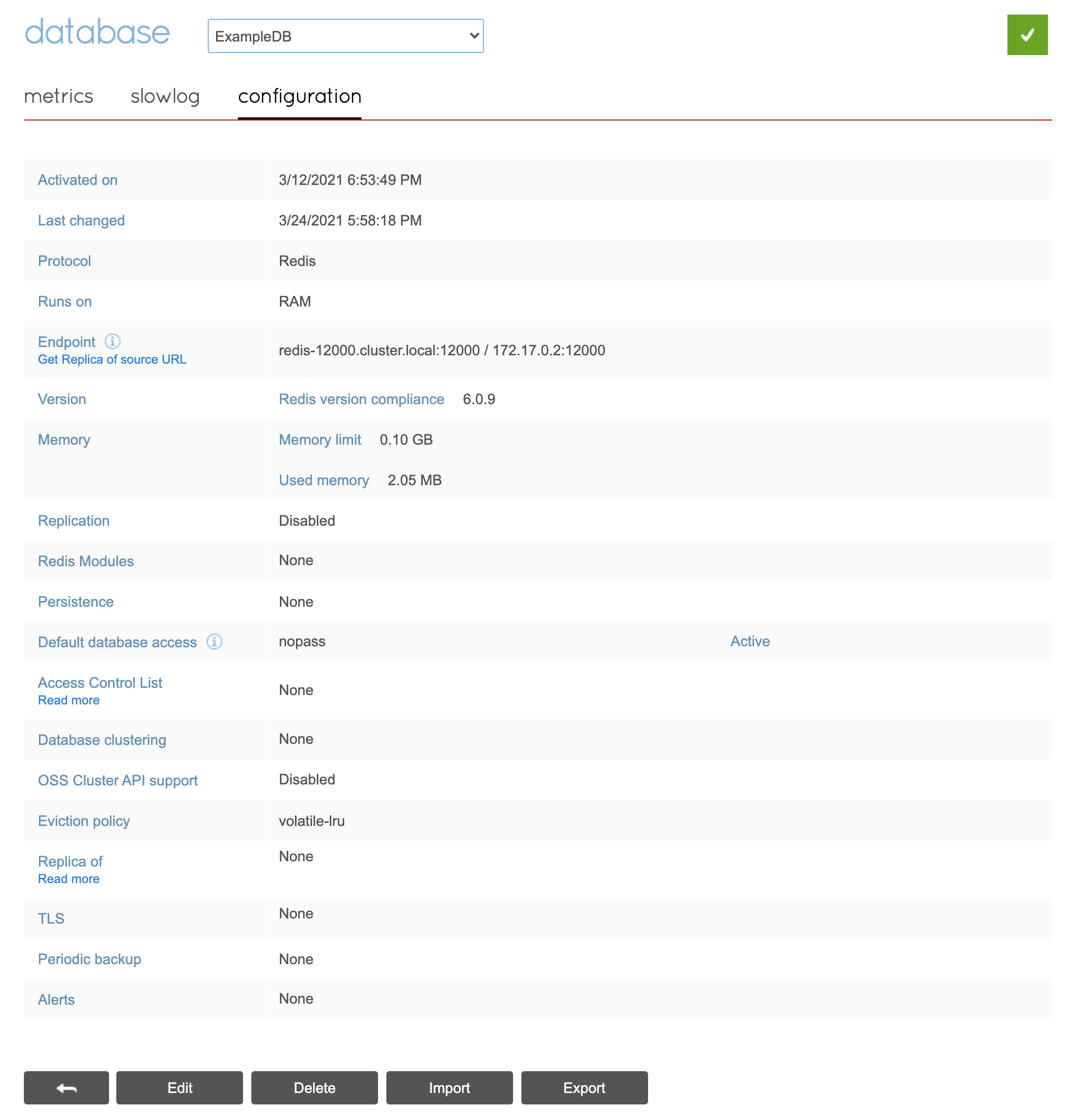Click the Import button

click(x=449, y=1087)
